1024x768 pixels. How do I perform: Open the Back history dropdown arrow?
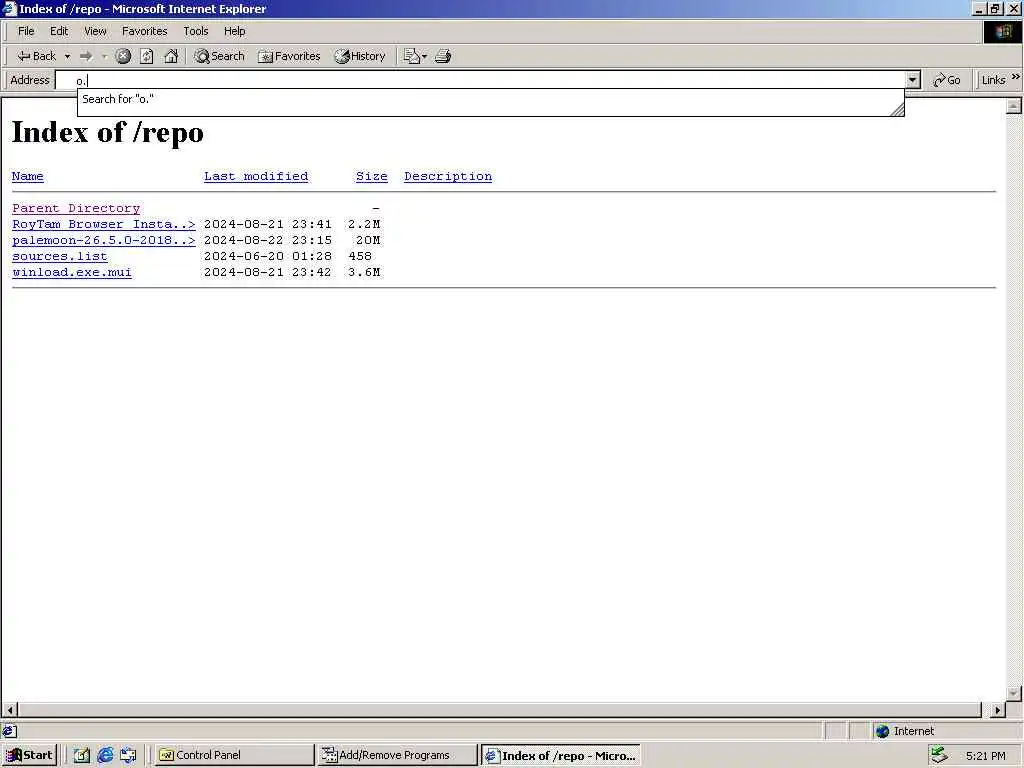(x=67, y=56)
